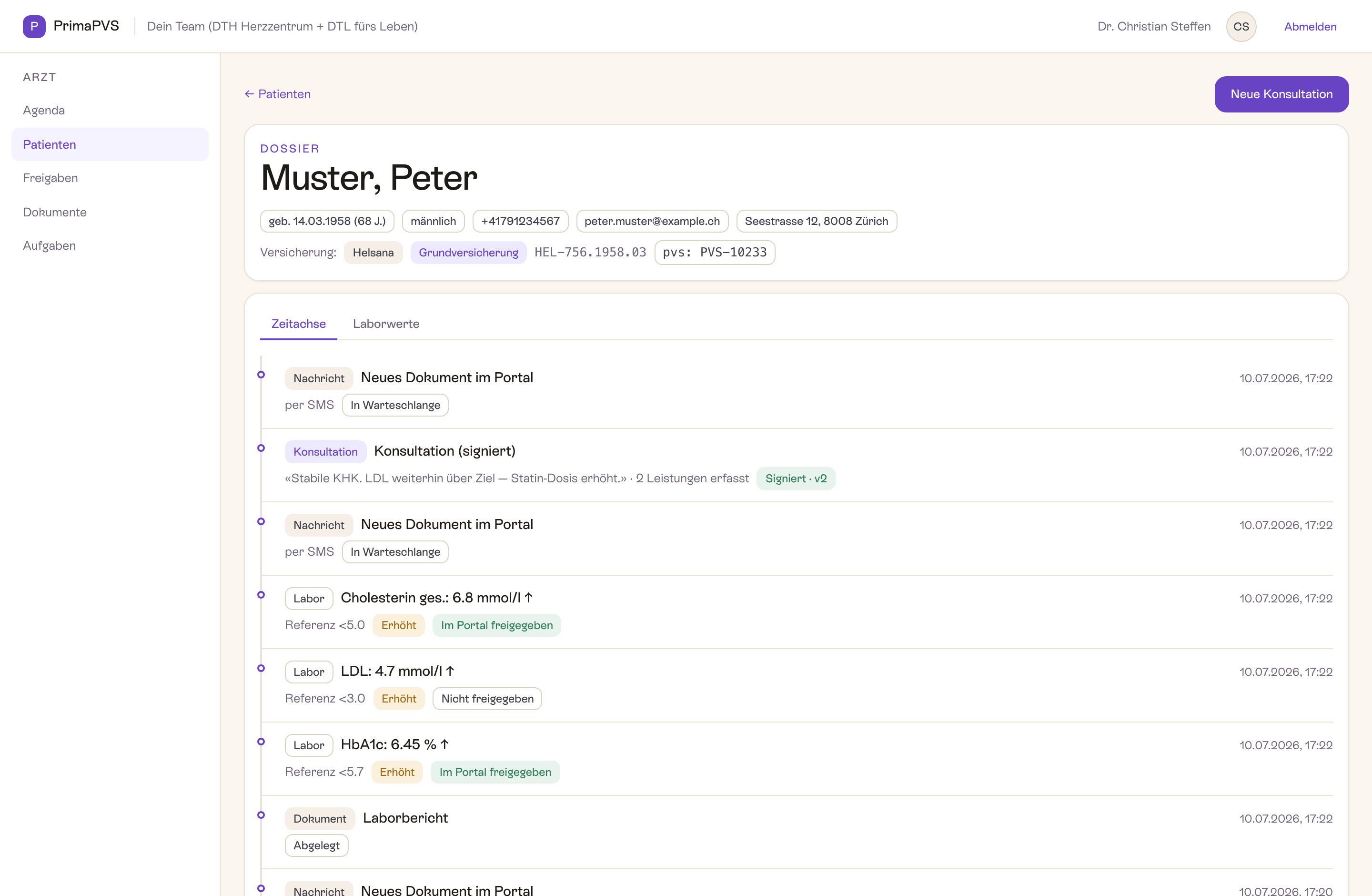The height and width of the screenshot is (896, 1372).
Task: Select Patienten in the sidebar
Action: [x=110, y=144]
